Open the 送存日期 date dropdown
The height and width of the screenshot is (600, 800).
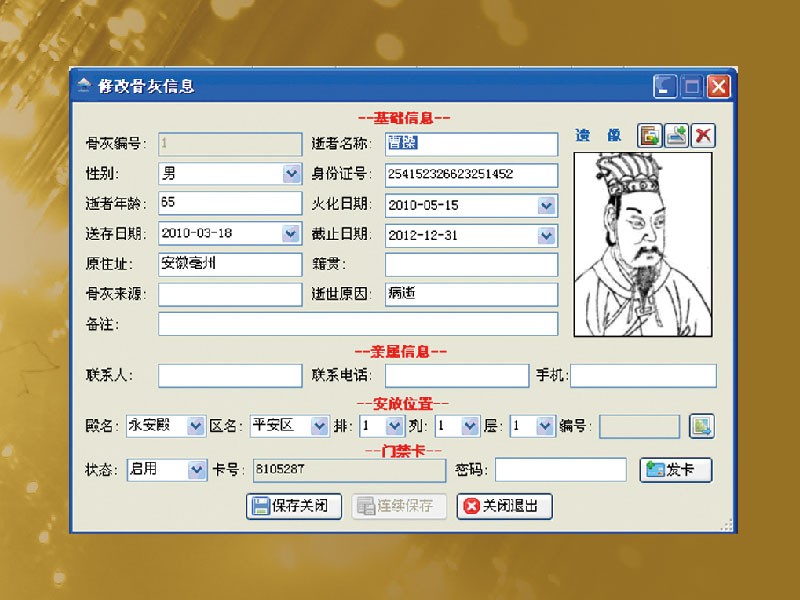pyautogui.click(x=291, y=233)
